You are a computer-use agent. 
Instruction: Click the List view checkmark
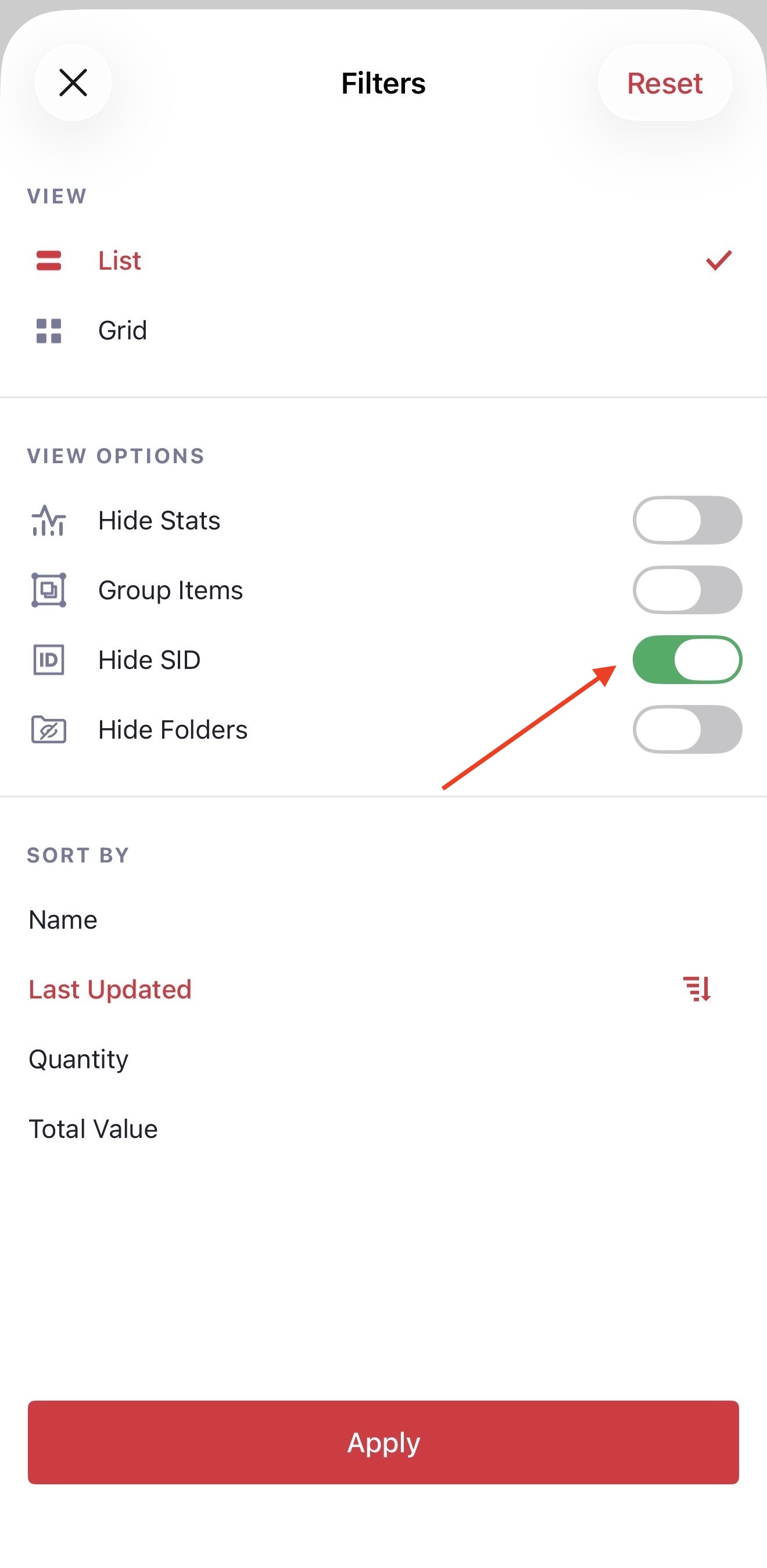tap(719, 260)
